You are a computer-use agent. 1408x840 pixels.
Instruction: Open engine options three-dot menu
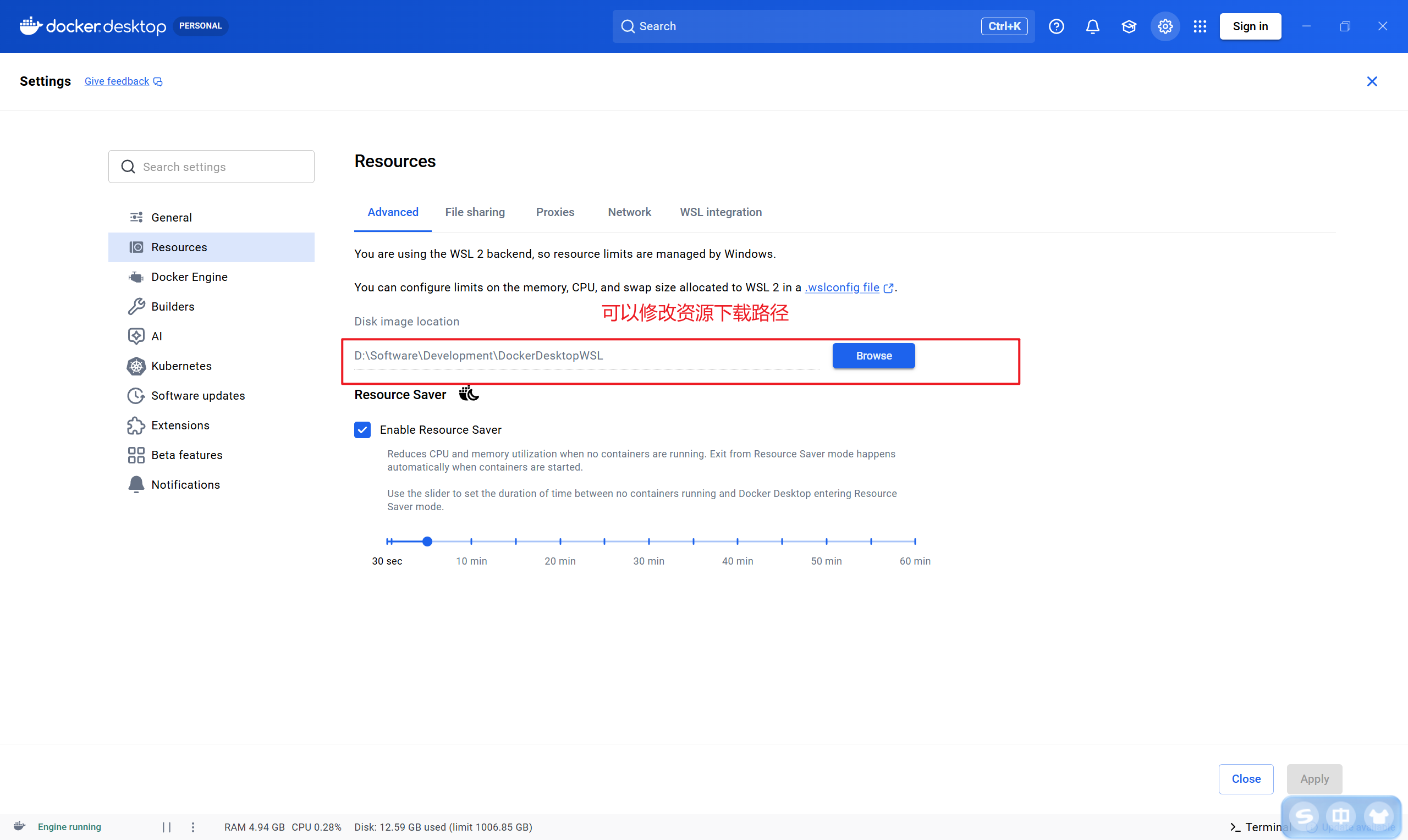pyautogui.click(x=193, y=827)
